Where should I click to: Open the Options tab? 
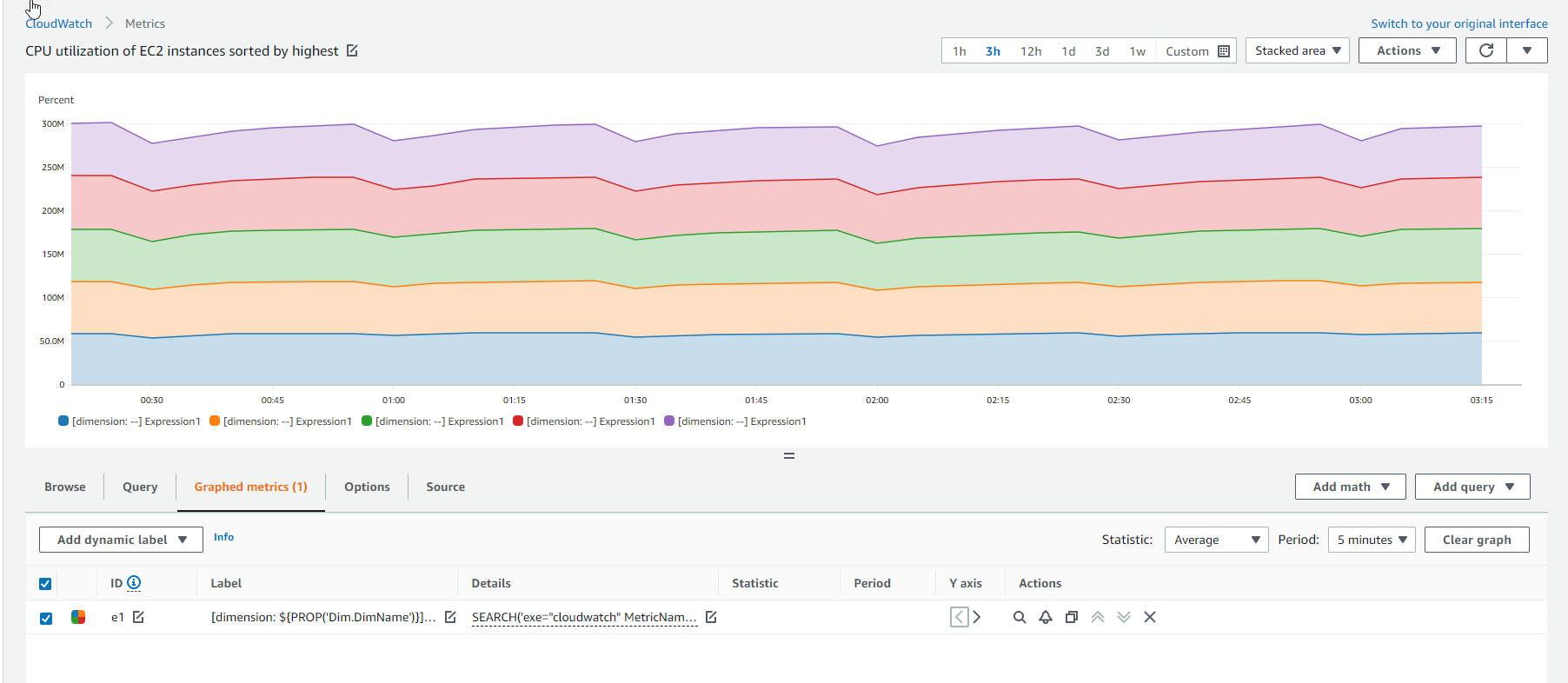[x=367, y=487]
